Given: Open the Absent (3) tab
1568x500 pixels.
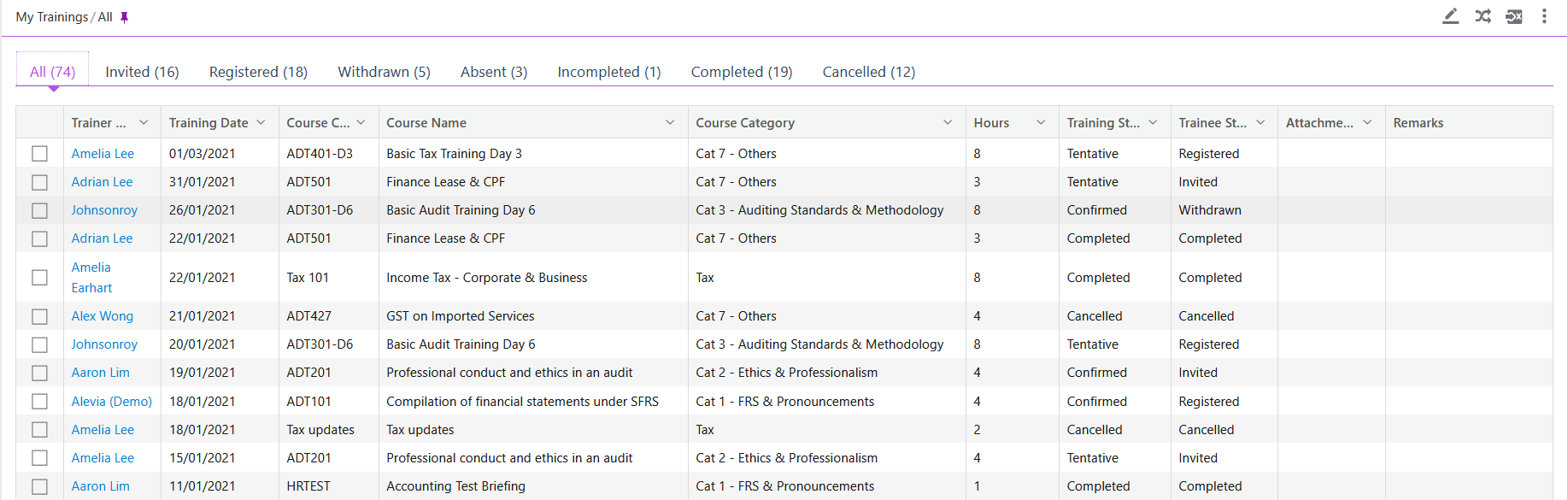Looking at the screenshot, I should click(494, 72).
